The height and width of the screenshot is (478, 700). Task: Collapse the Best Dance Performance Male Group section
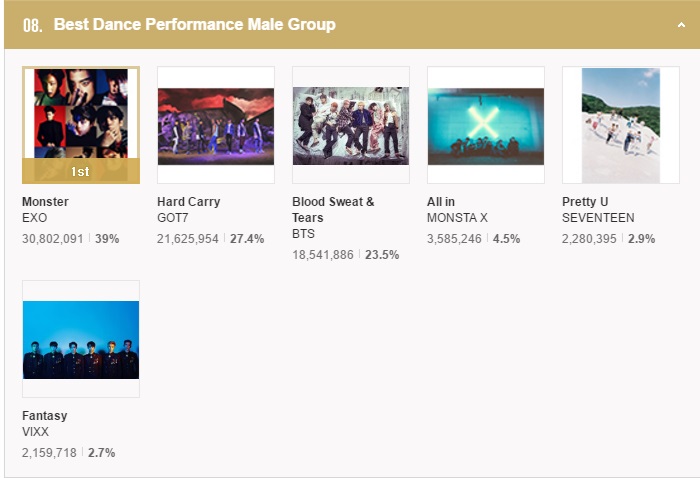coord(681,25)
